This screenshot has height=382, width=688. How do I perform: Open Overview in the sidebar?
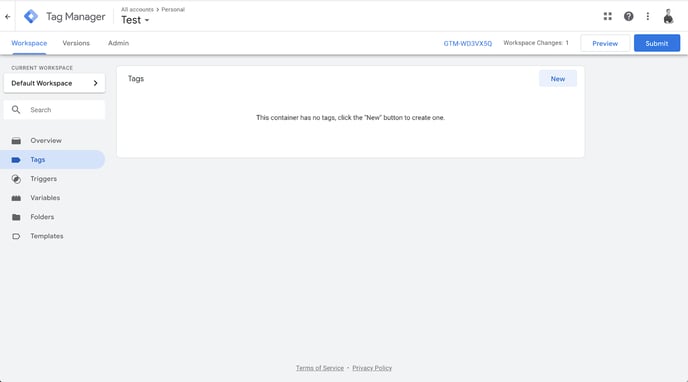(53, 141)
